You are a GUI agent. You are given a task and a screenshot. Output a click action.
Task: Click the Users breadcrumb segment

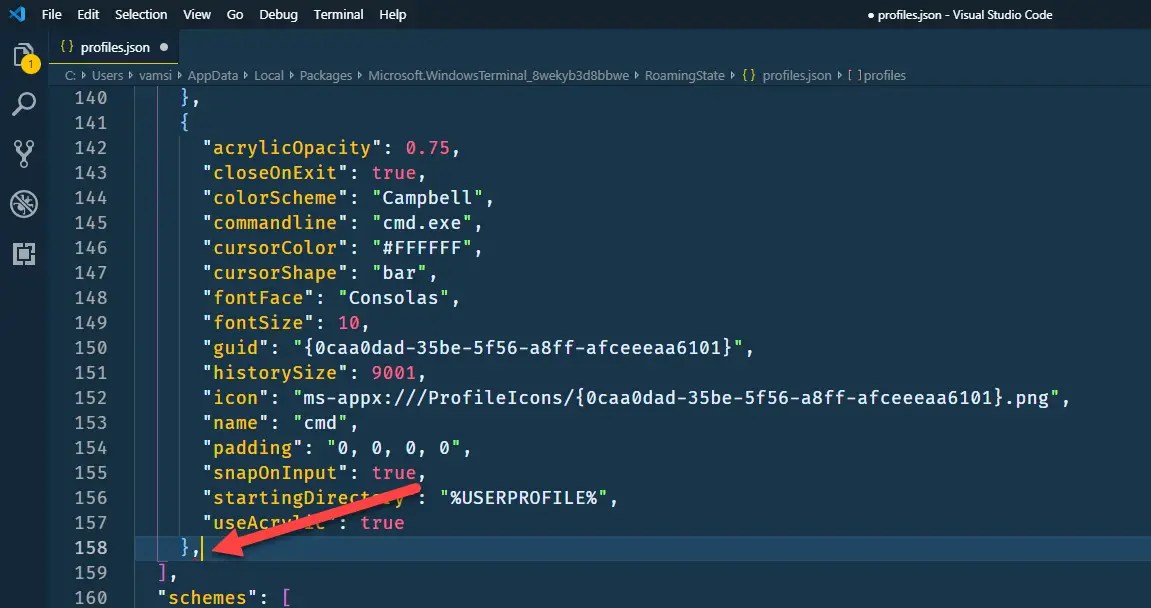click(x=107, y=76)
